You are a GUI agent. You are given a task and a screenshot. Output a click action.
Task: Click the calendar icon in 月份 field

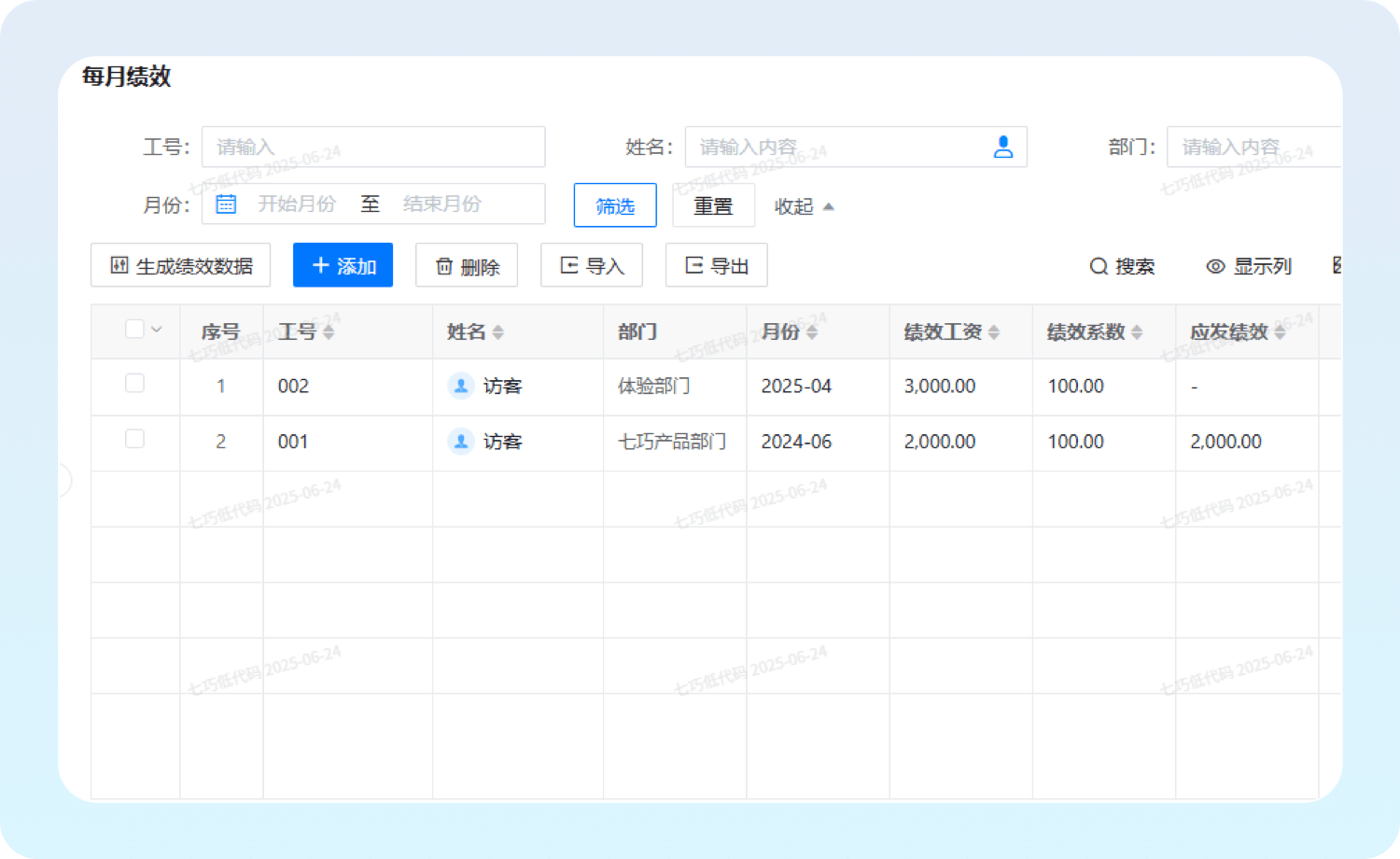226,204
